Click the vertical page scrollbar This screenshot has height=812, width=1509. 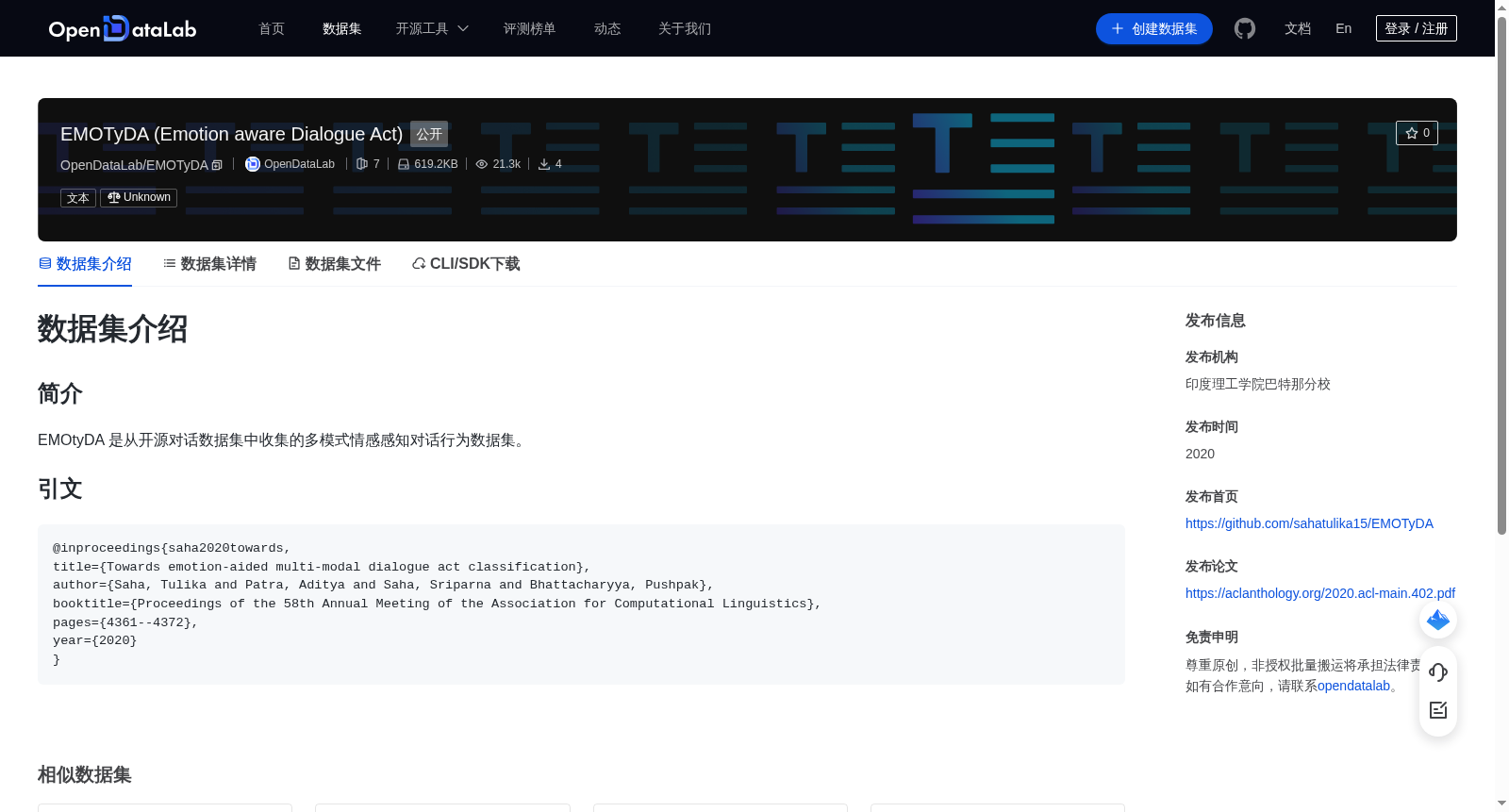point(1501,273)
